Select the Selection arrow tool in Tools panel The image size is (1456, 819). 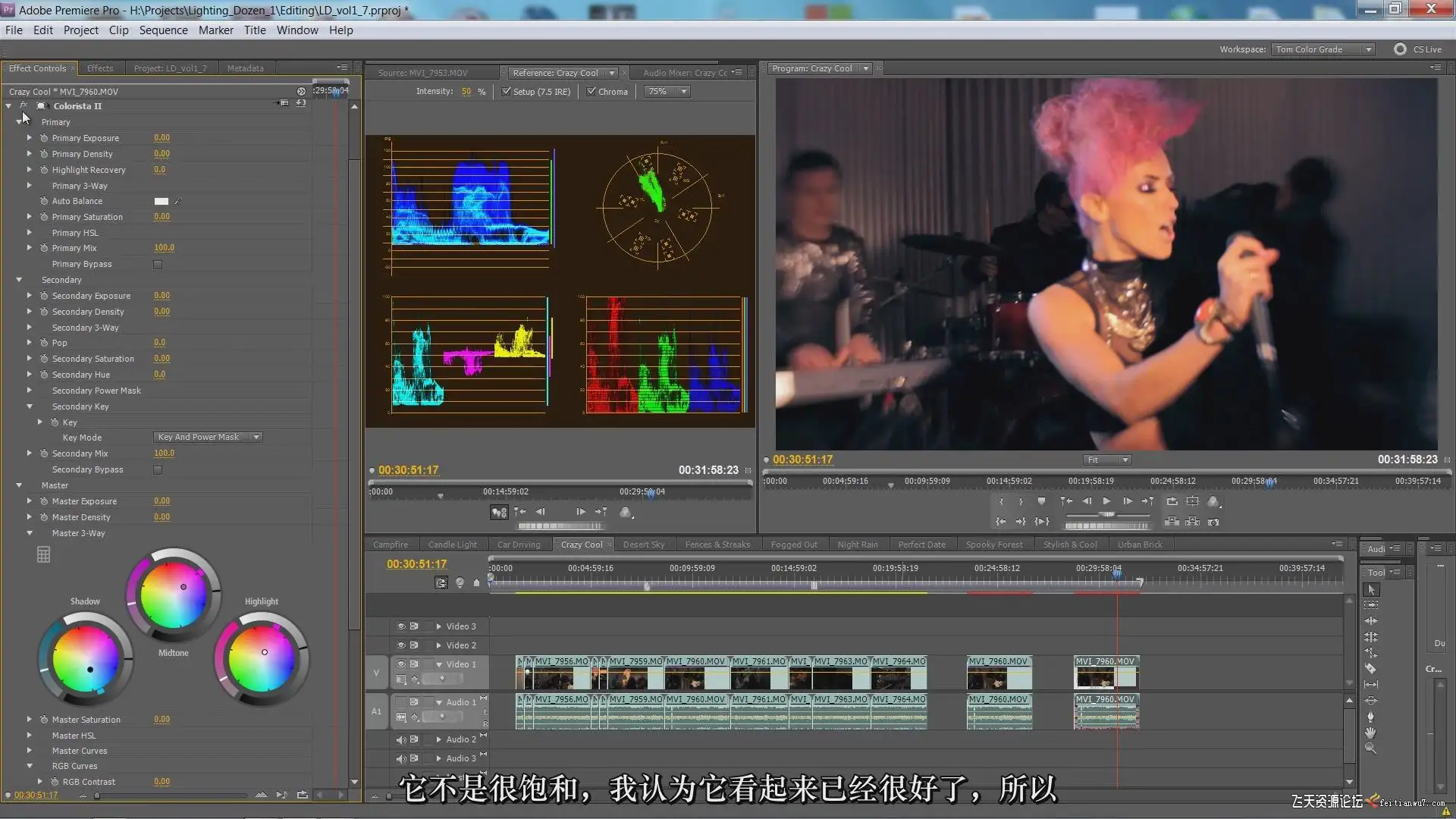(1371, 589)
